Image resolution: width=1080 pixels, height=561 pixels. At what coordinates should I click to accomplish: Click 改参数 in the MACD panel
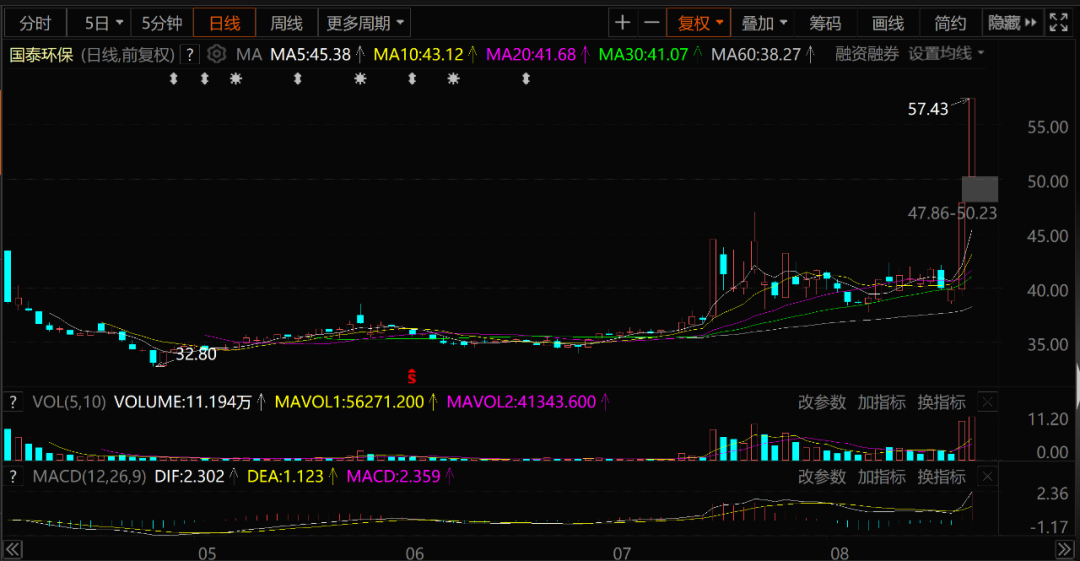pyautogui.click(x=822, y=477)
